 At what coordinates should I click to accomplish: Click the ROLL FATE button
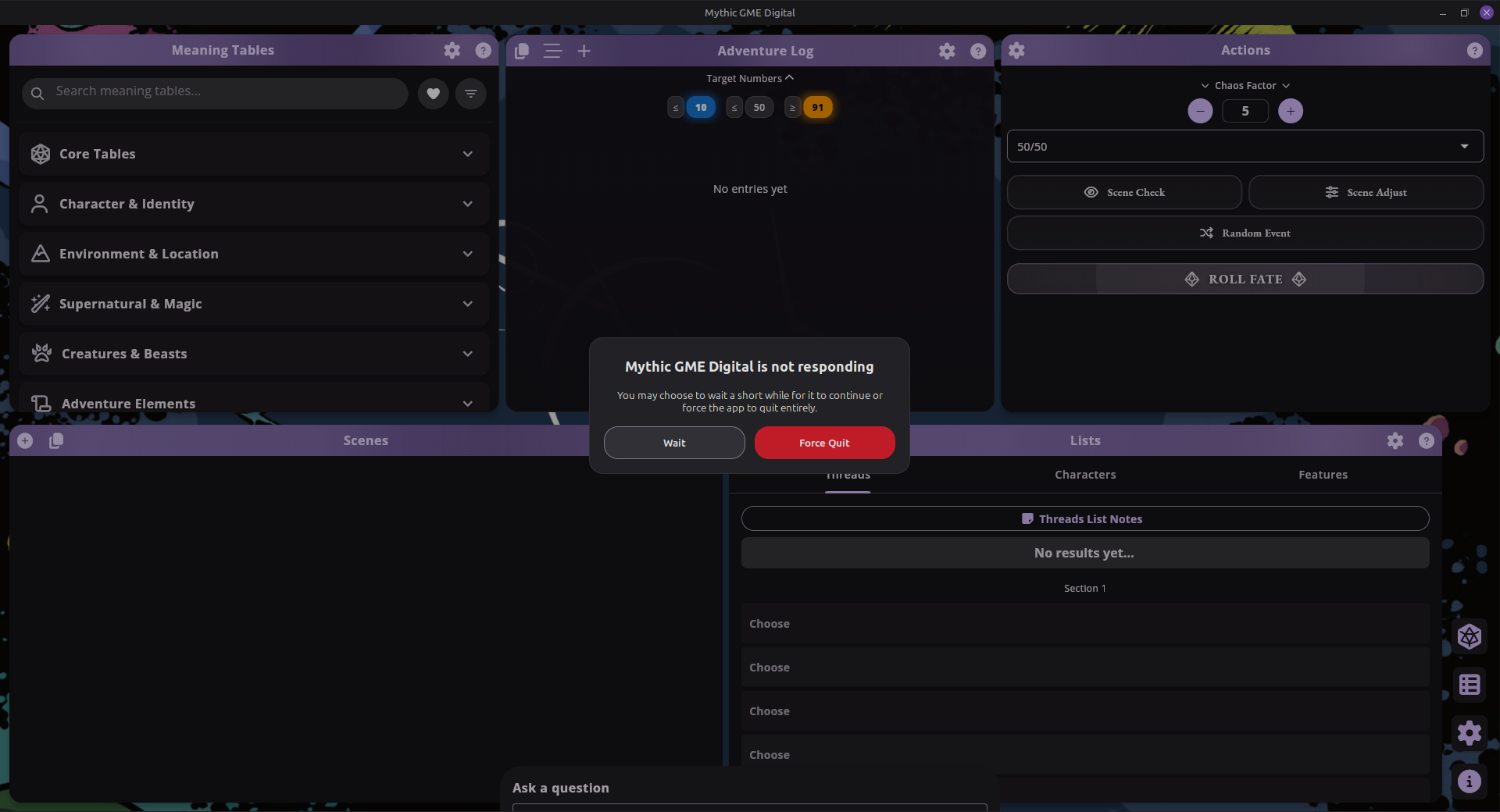[1245, 279]
